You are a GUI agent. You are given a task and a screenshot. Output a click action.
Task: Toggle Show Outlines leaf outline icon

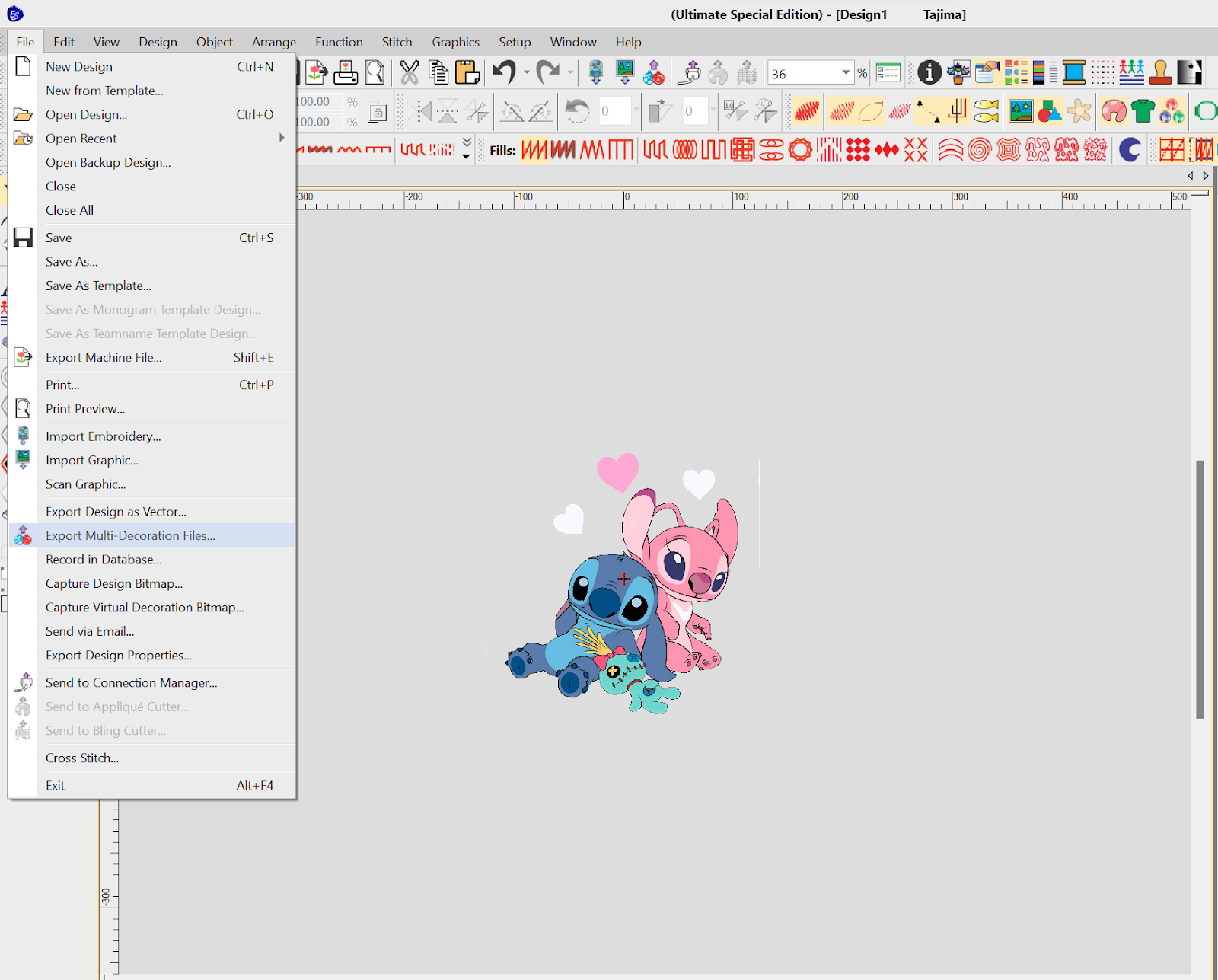tap(871, 112)
